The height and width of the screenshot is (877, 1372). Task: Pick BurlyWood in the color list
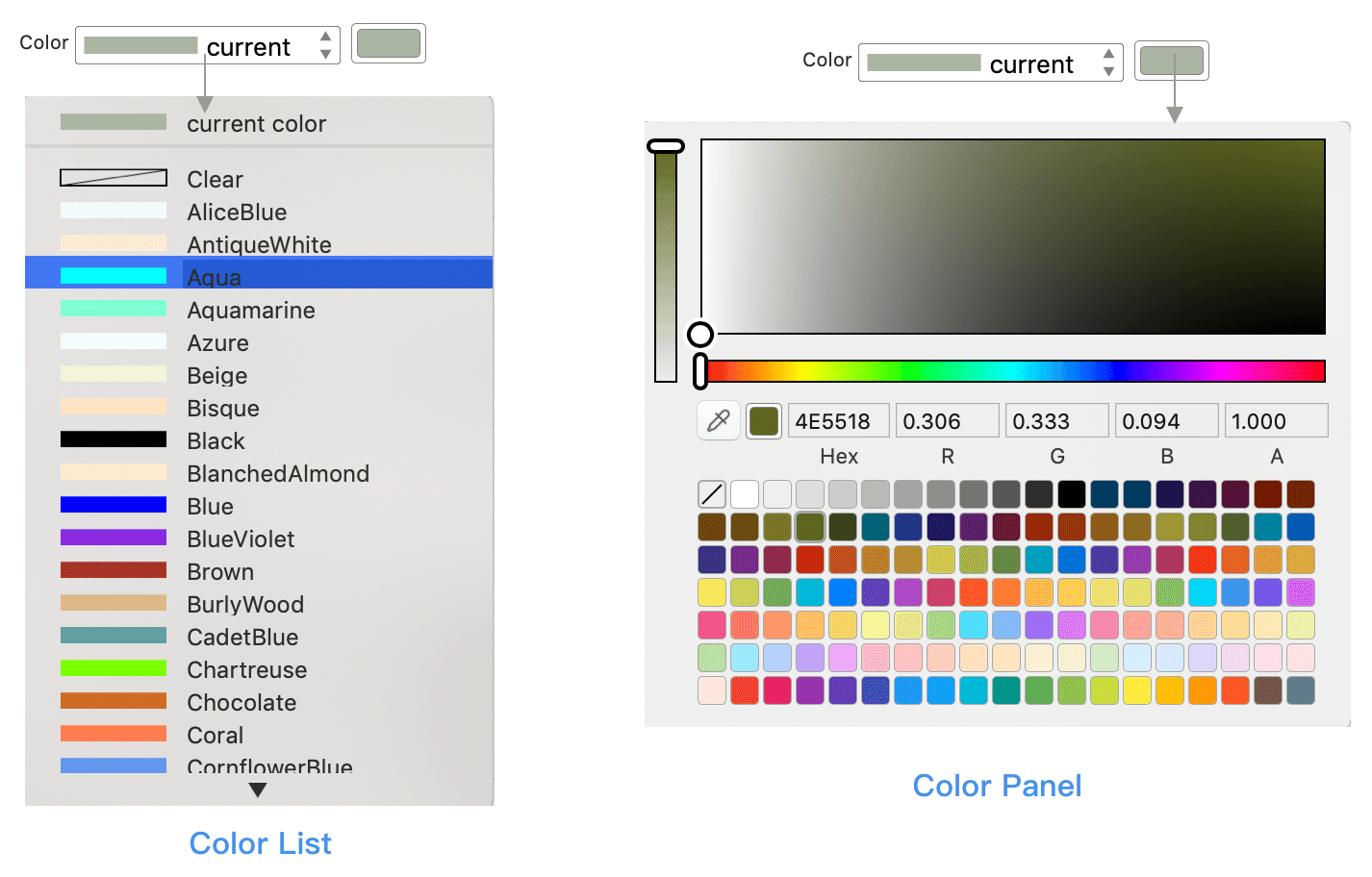tap(259, 604)
